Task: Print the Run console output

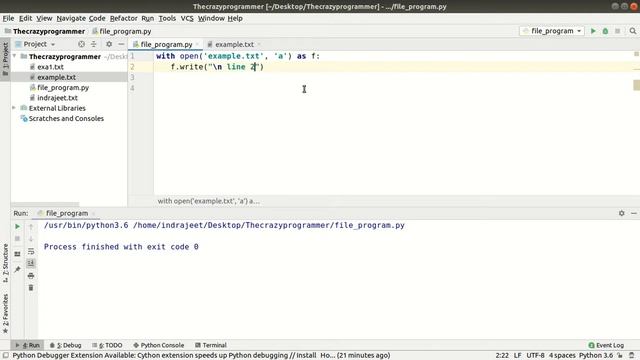Action: [x=31, y=276]
